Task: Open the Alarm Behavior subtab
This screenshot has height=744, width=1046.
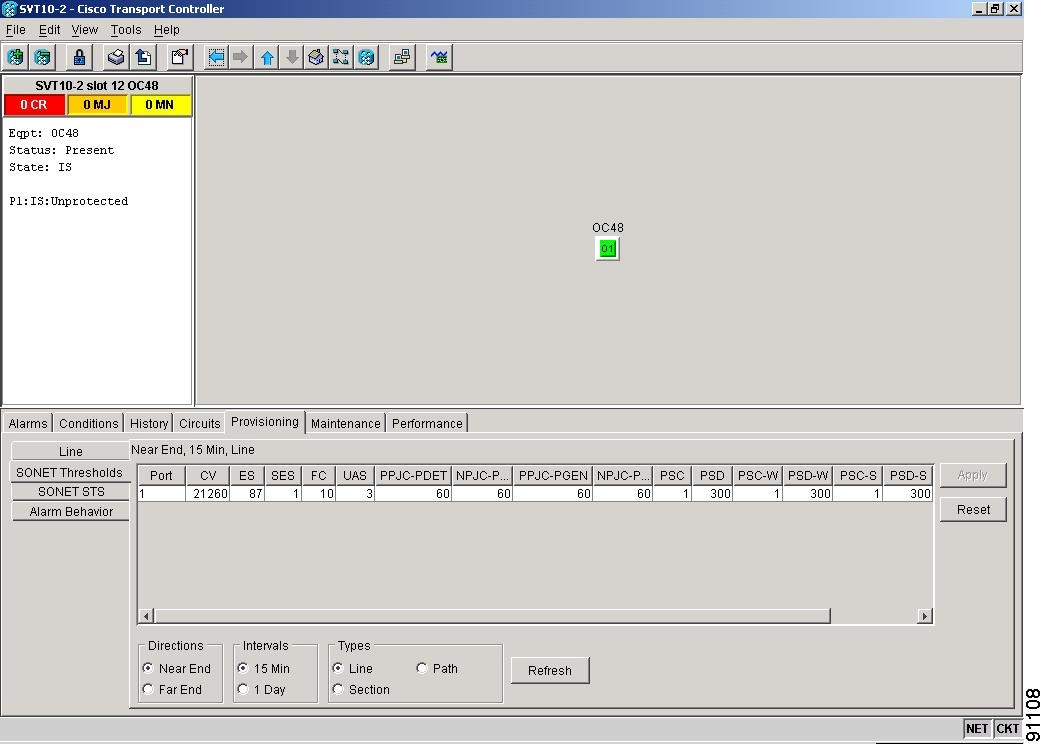Action: coord(71,512)
